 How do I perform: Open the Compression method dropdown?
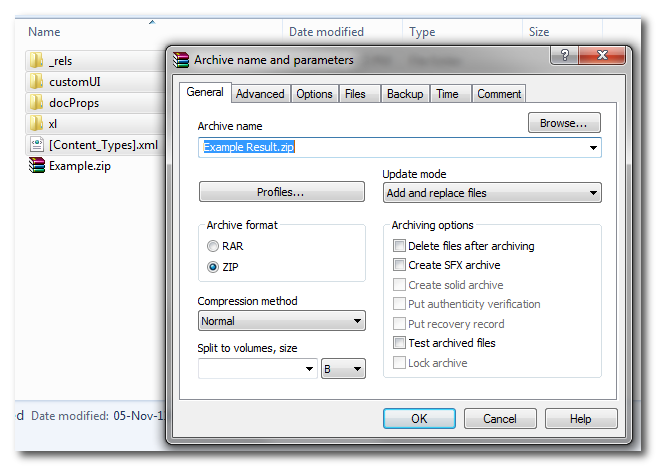[281, 322]
